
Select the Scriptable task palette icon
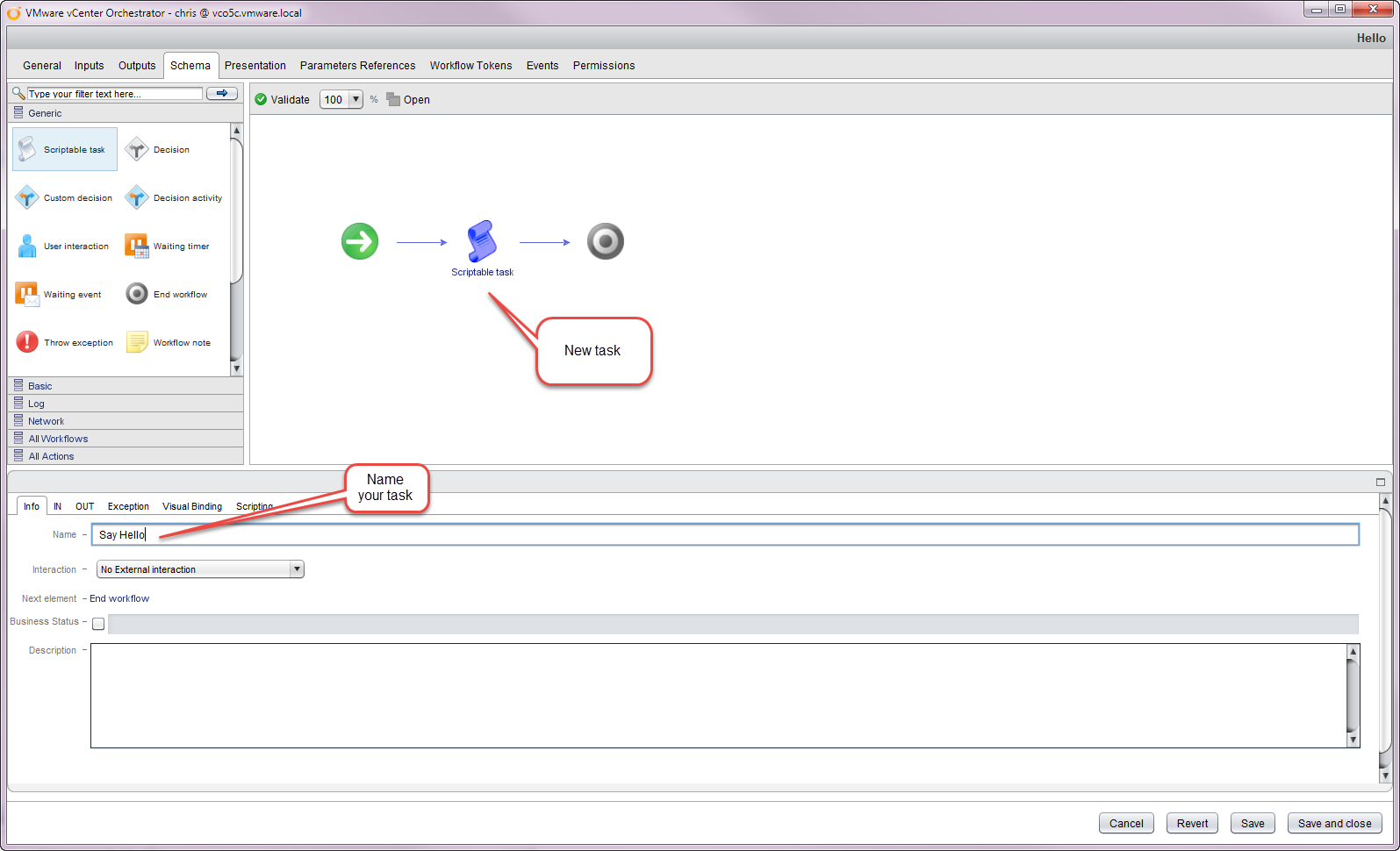coord(28,149)
